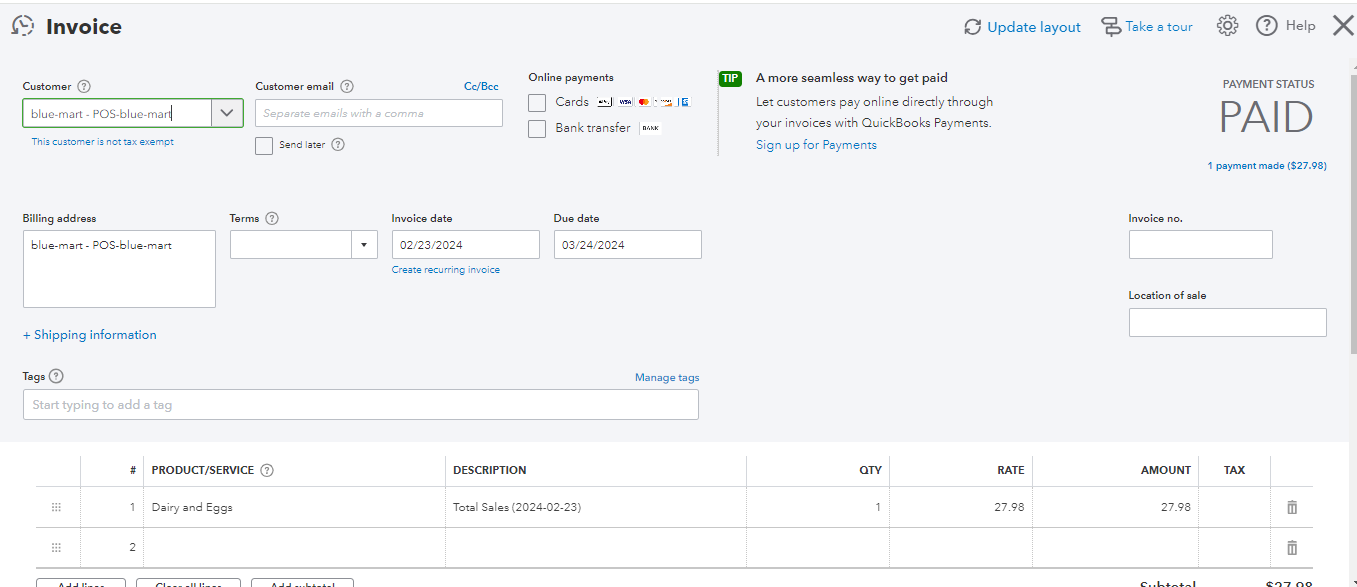Viewport: 1357px width, 587px height.
Task: Open the settings gear icon
Action: coord(1227,27)
